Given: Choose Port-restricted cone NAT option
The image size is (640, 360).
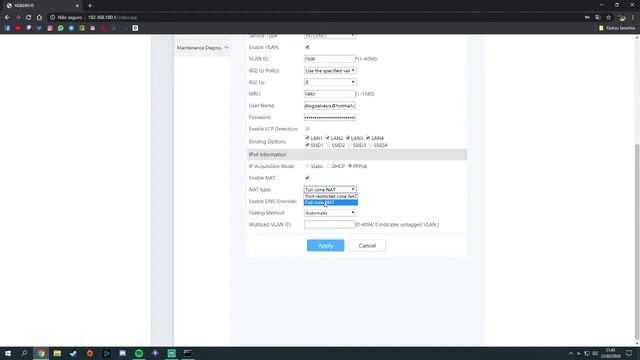Looking at the screenshot, I should [331, 196].
